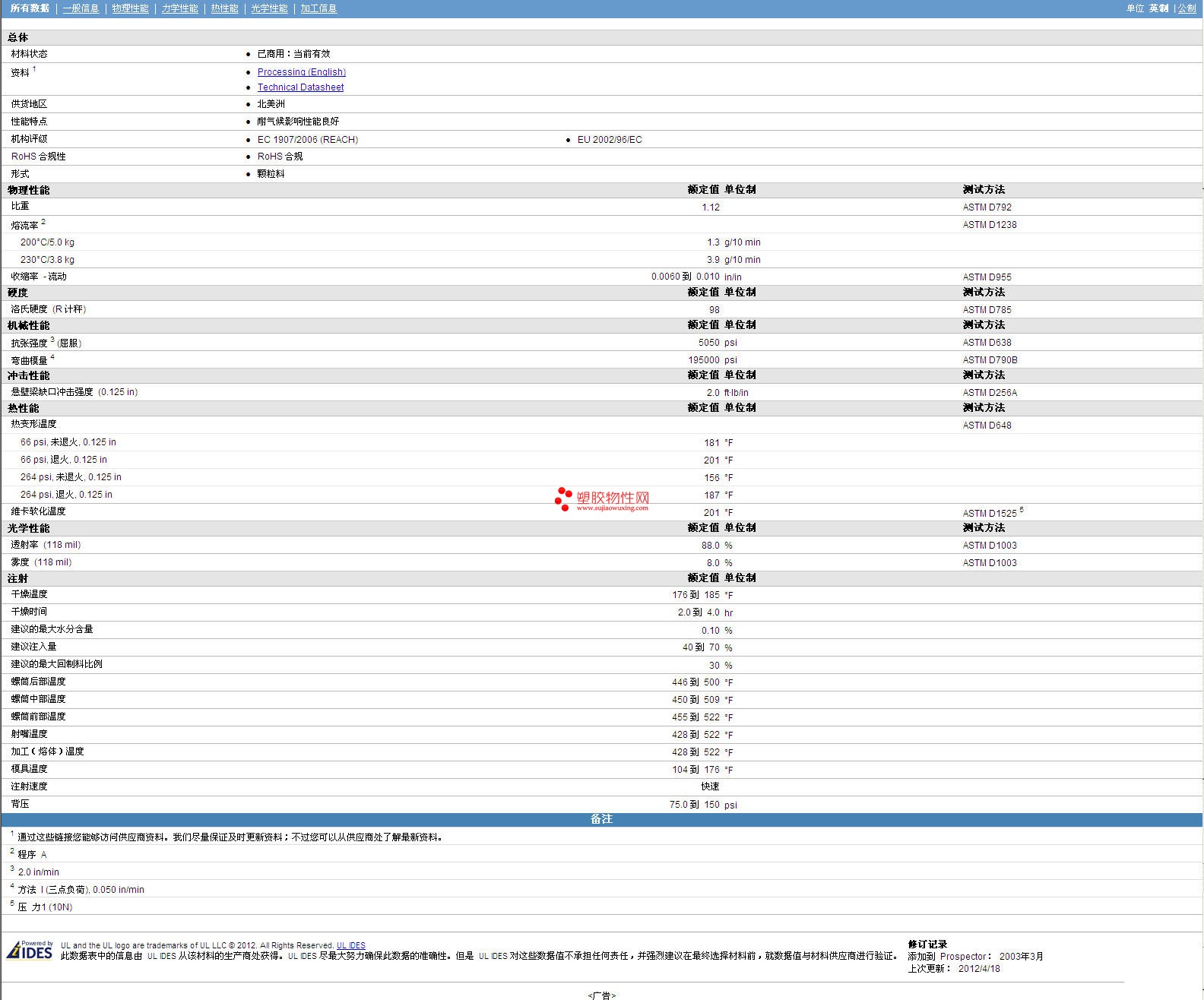Viewport: 1204px width, 1000px height.
Task: Click the 螺筒中部温度 row label
Action: coord(38,699)
